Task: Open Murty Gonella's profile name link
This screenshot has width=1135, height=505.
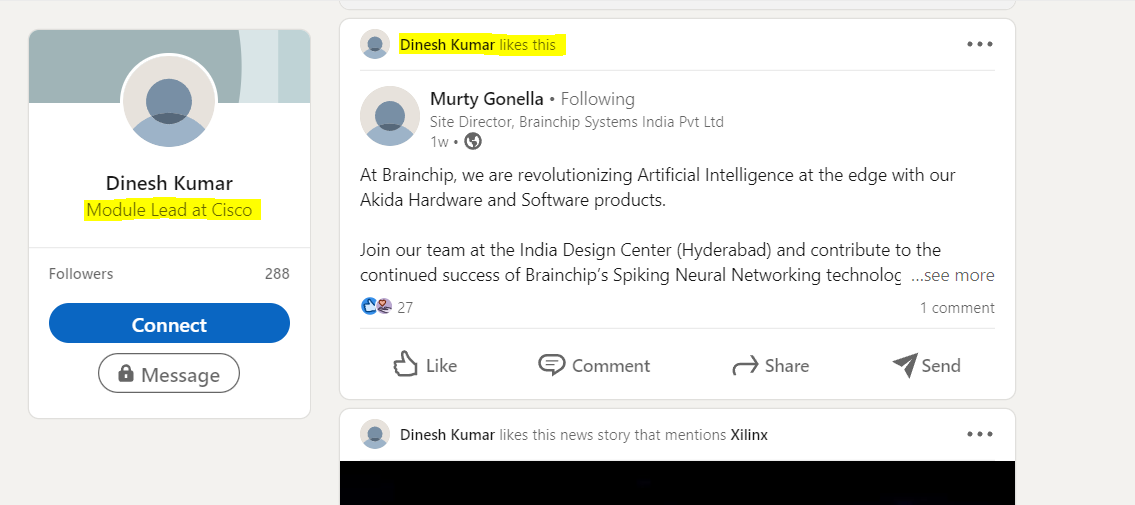Action: [486, 98]
